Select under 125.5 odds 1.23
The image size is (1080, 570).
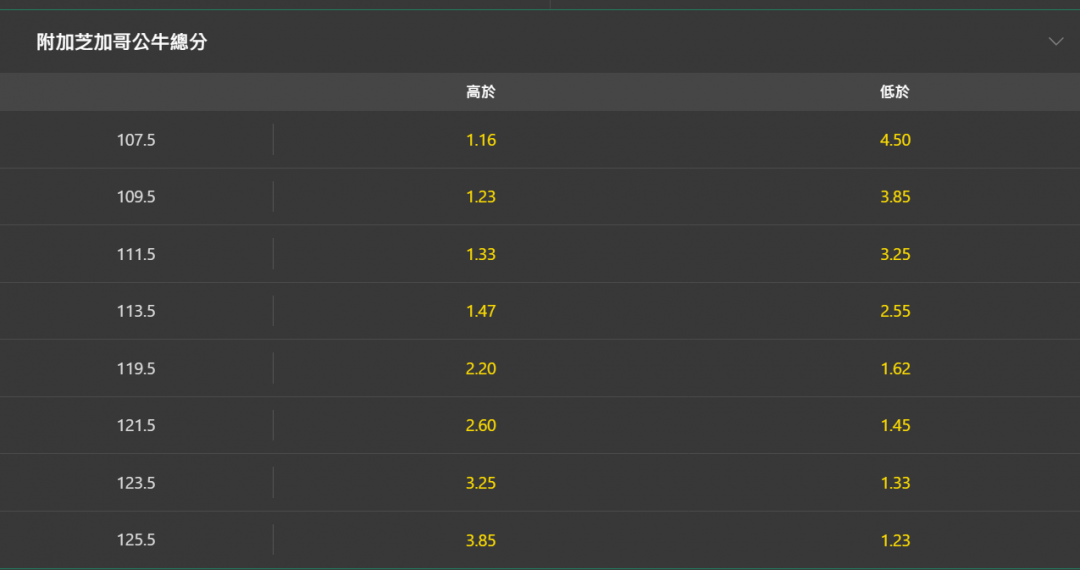895,540
